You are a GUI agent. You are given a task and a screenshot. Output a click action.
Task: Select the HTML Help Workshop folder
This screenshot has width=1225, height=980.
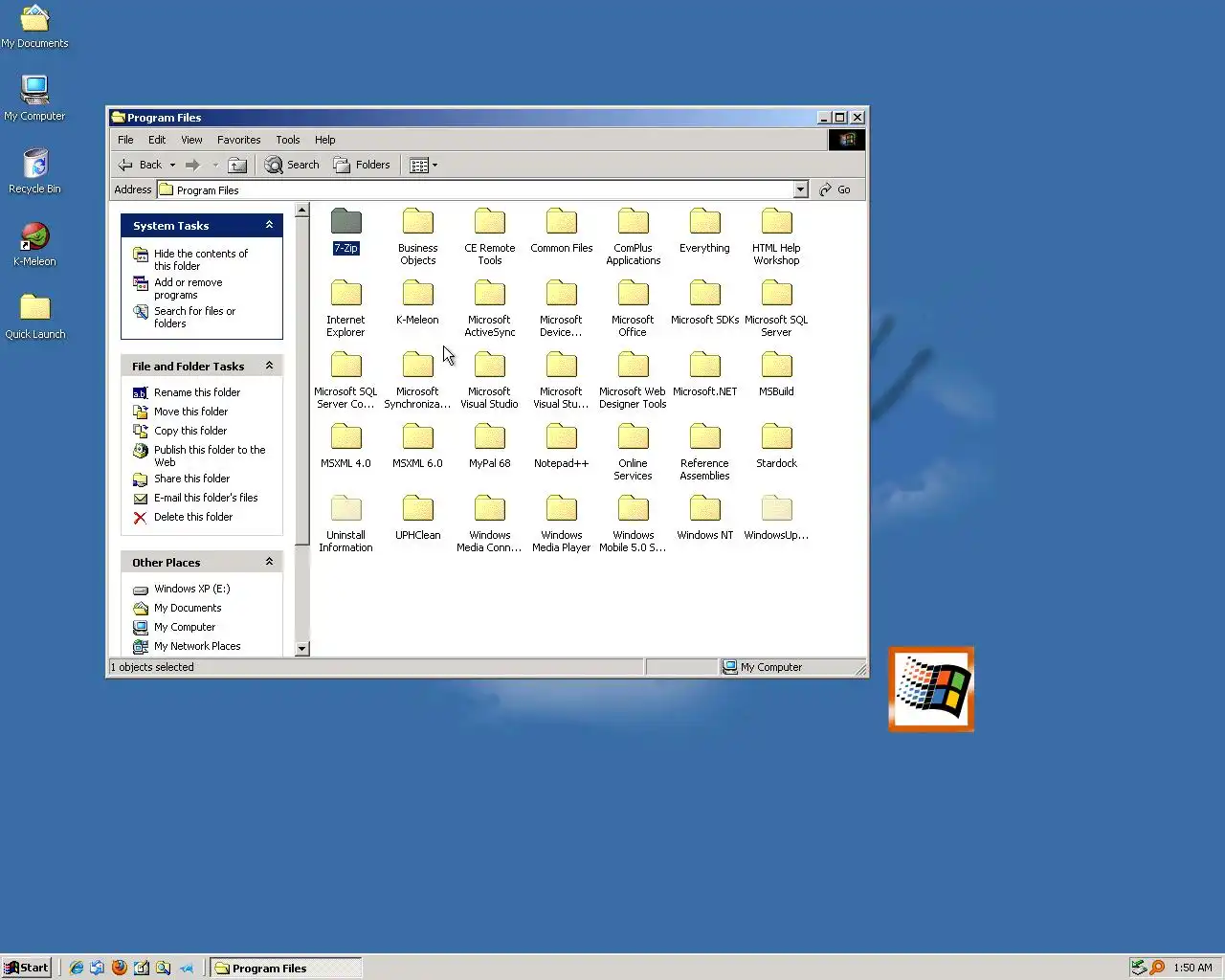776,235
